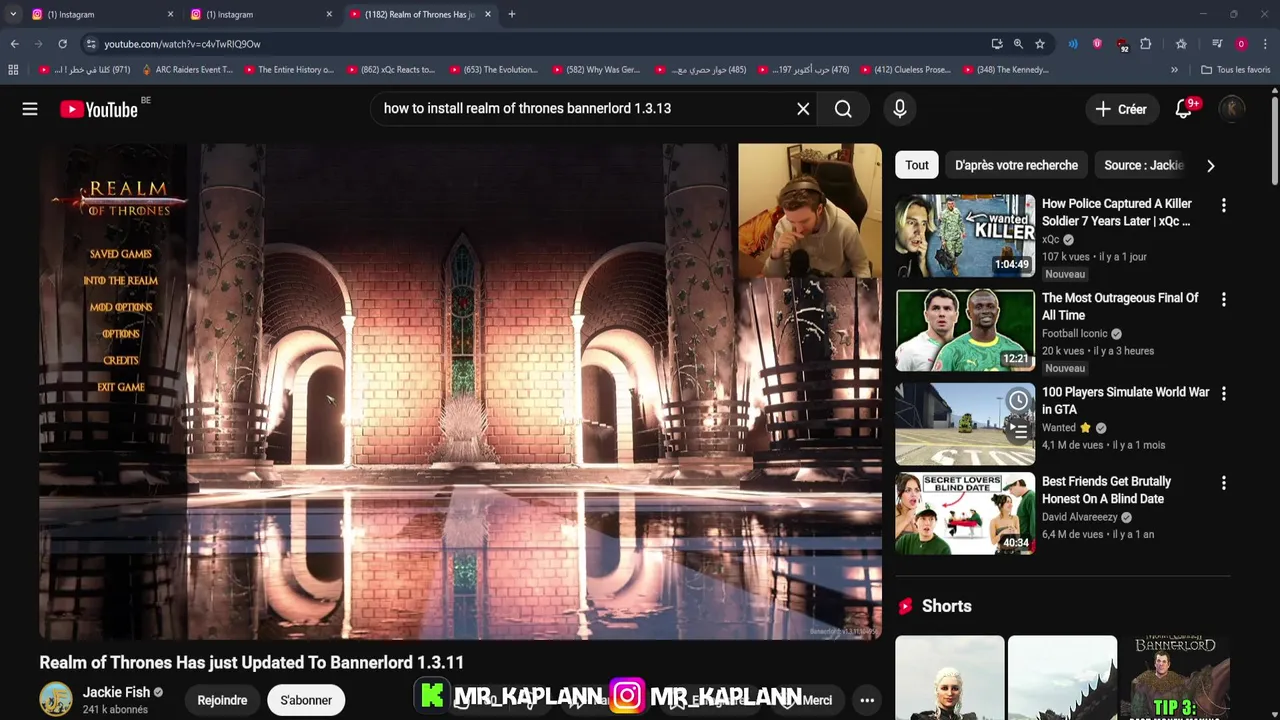Viewport: 1280px width, 720px height.
Task: Open the xQc Killer Soldier video thumbnail
Action: tap(965, 235)
